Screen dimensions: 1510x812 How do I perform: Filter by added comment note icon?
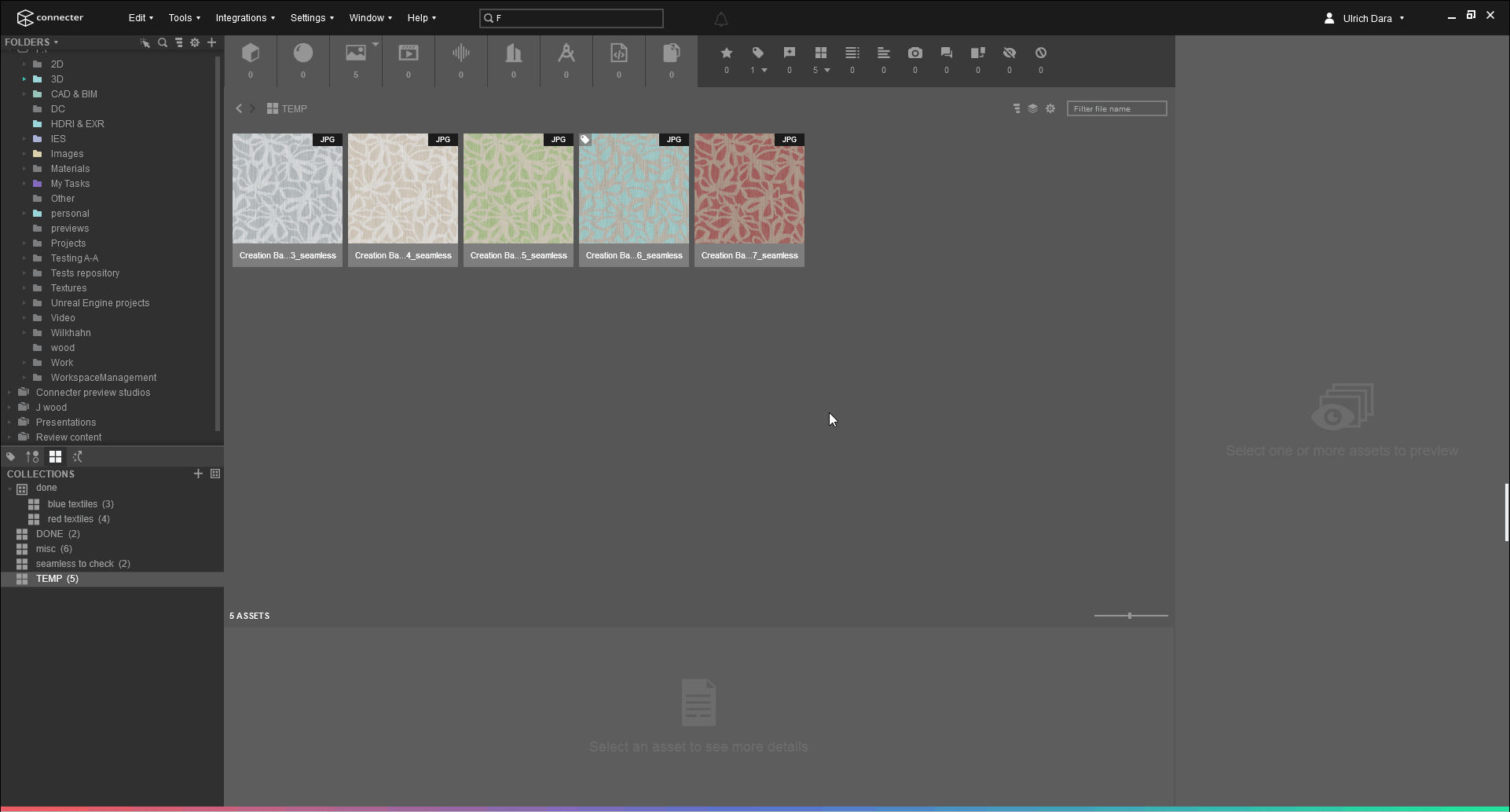pyautogui.click(x=790, y=53)
